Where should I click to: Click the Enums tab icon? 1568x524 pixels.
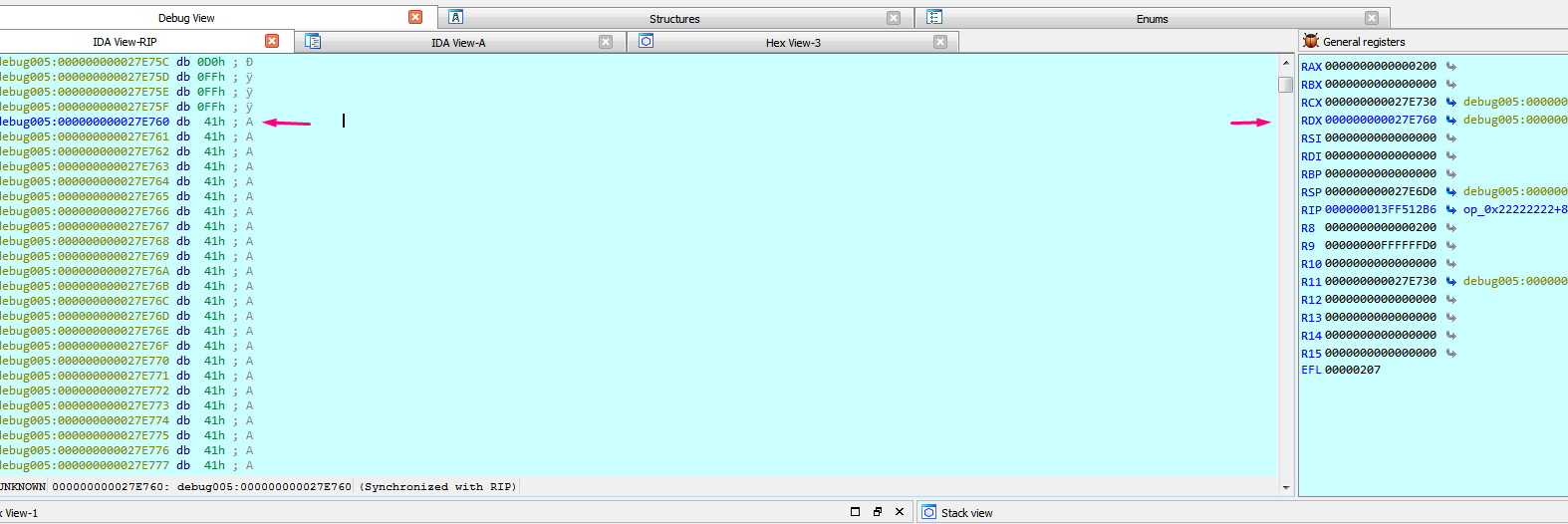point(933,18)
